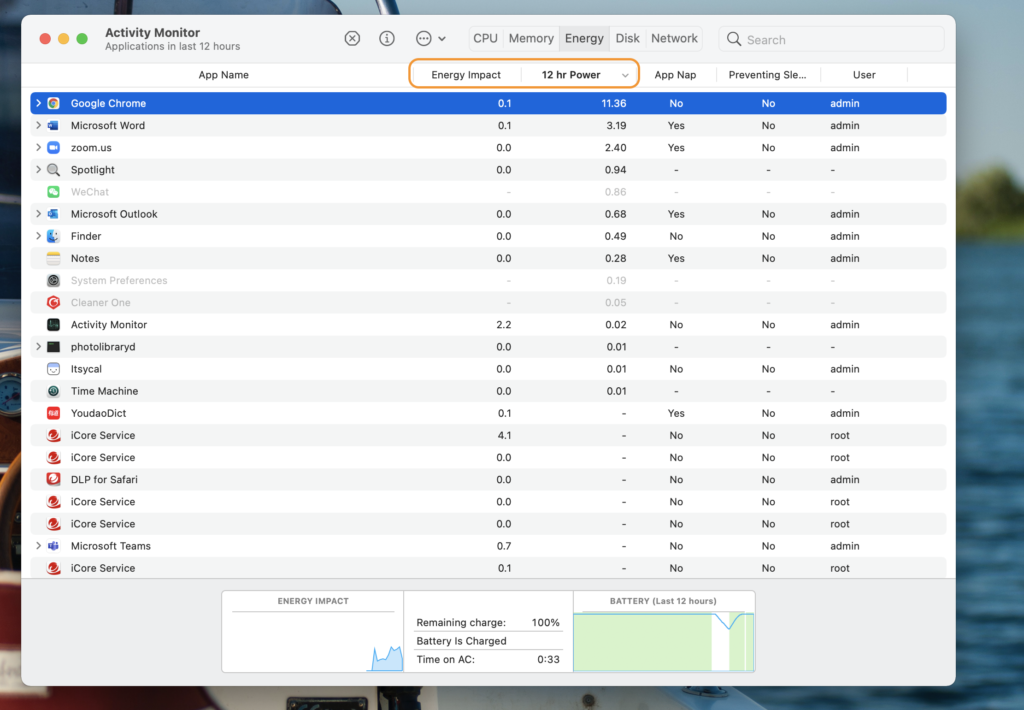The height and width of the screenshot is (710, 1024).
Task: Click the Time Machine icon in list
Action: point(53,391)
